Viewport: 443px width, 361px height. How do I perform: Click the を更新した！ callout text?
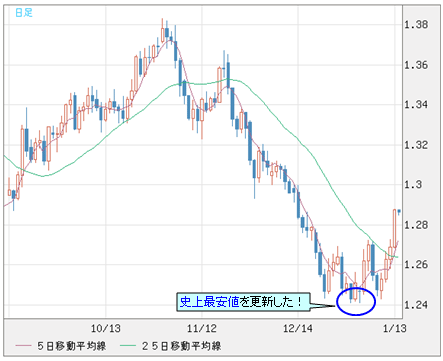click(x=271, y=302)
